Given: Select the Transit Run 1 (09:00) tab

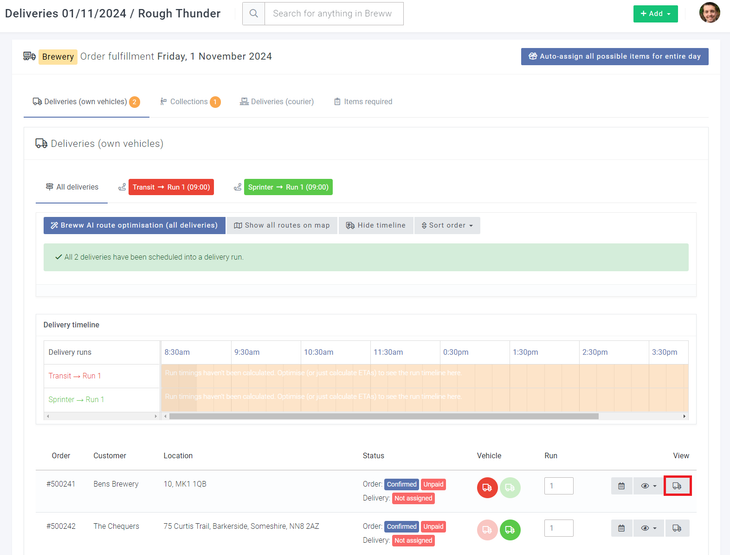Looking at the screenshot, I should 171,187.
